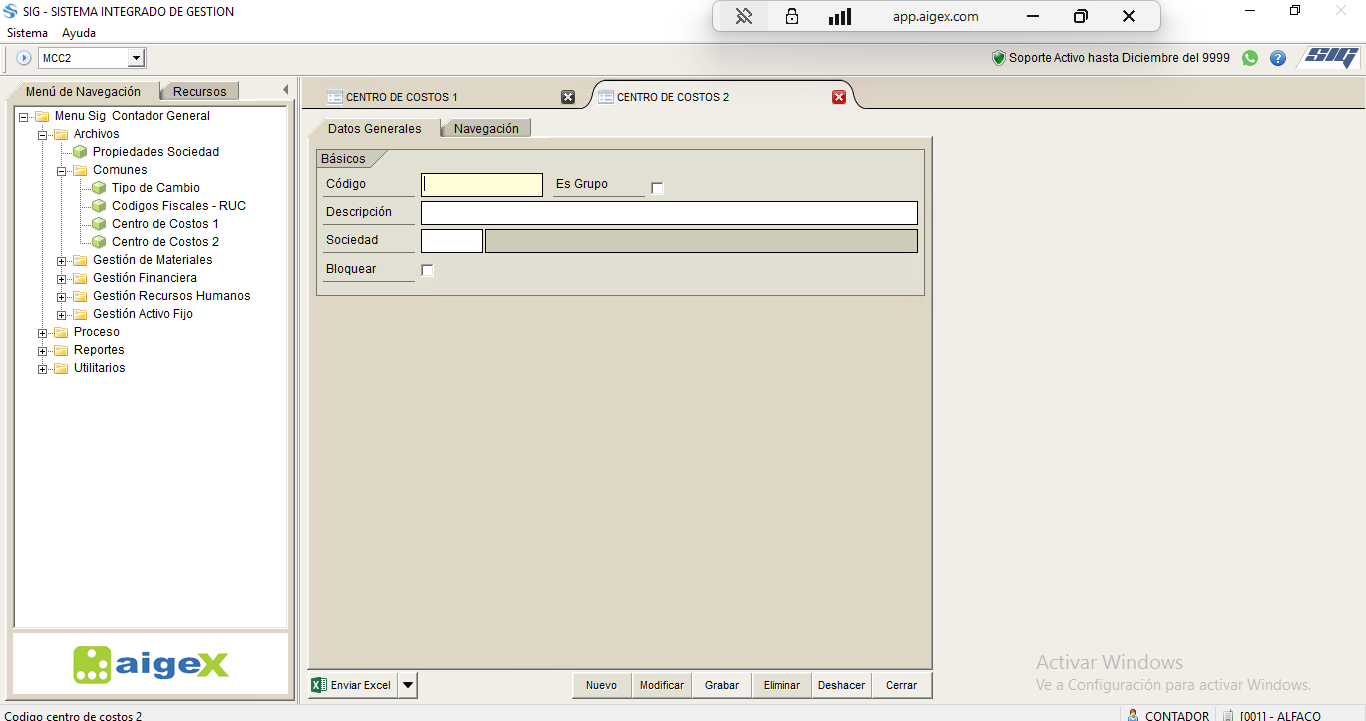Click the aigeX logo

pyautogui.click(x=151, y=665)
